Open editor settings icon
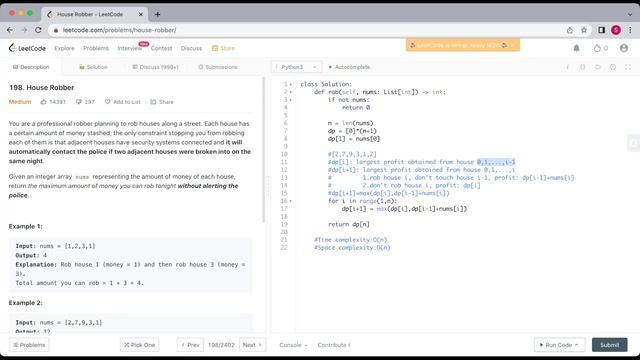640x360 pixels. click(613, 67)
